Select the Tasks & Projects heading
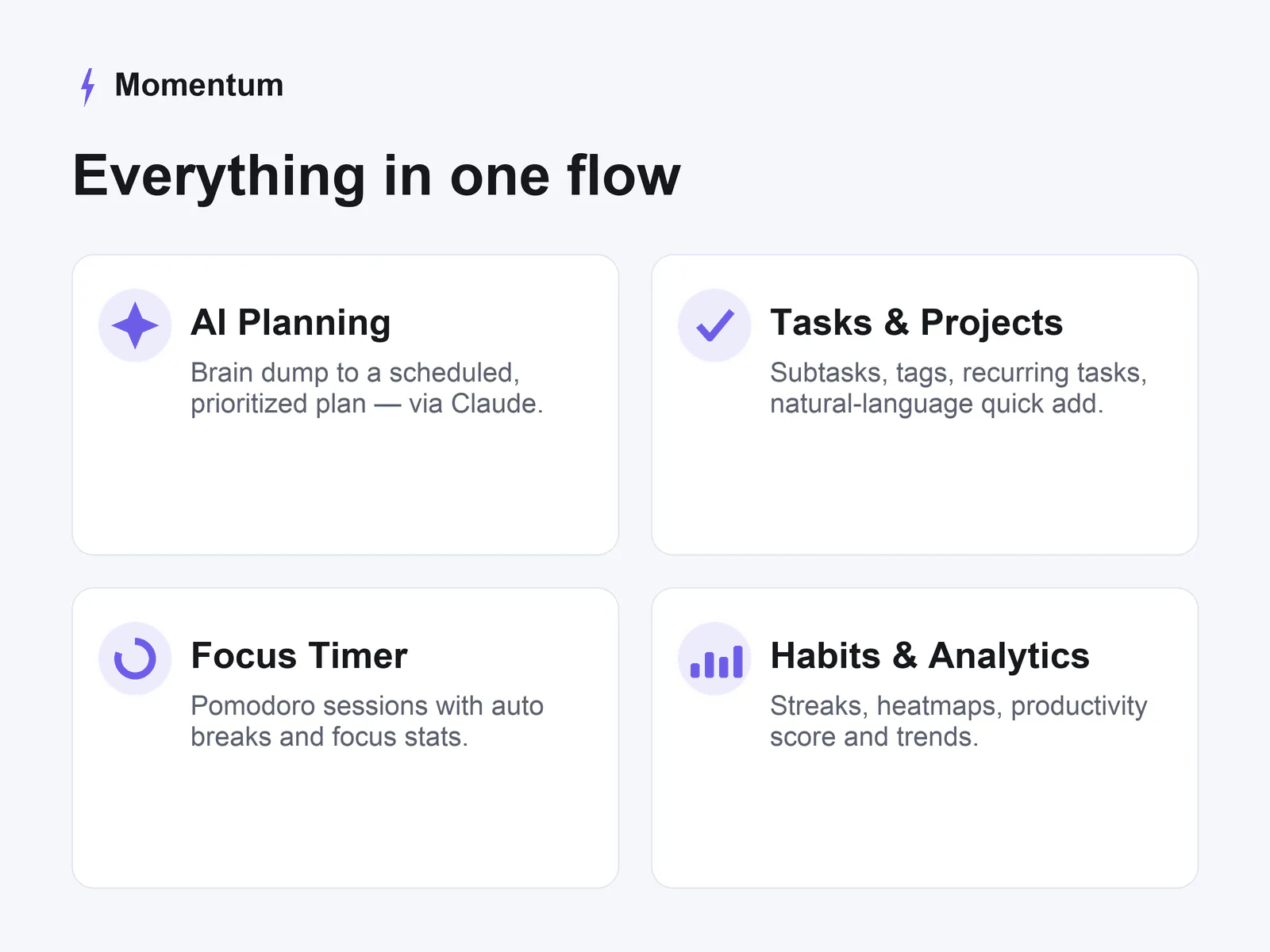Viewport: 1270px width, 952px height. click(x=916, y=323)
